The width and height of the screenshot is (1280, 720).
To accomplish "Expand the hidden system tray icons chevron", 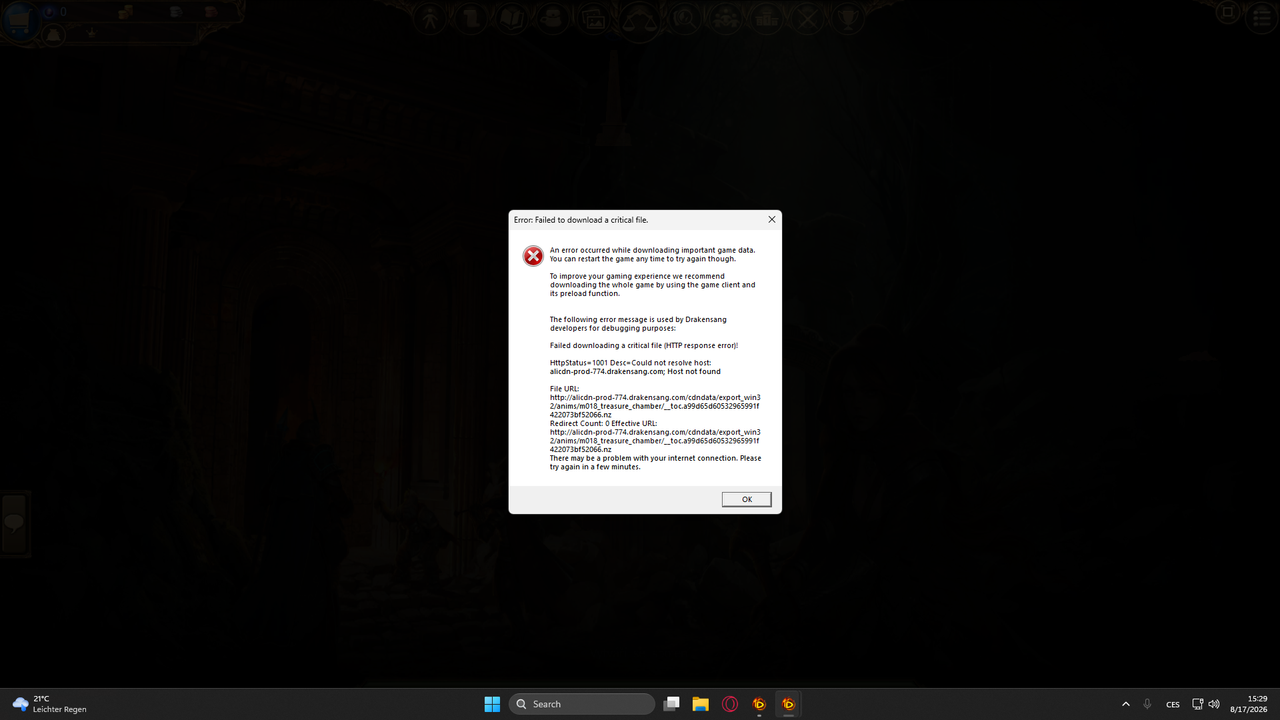I will click(1125, 704).
